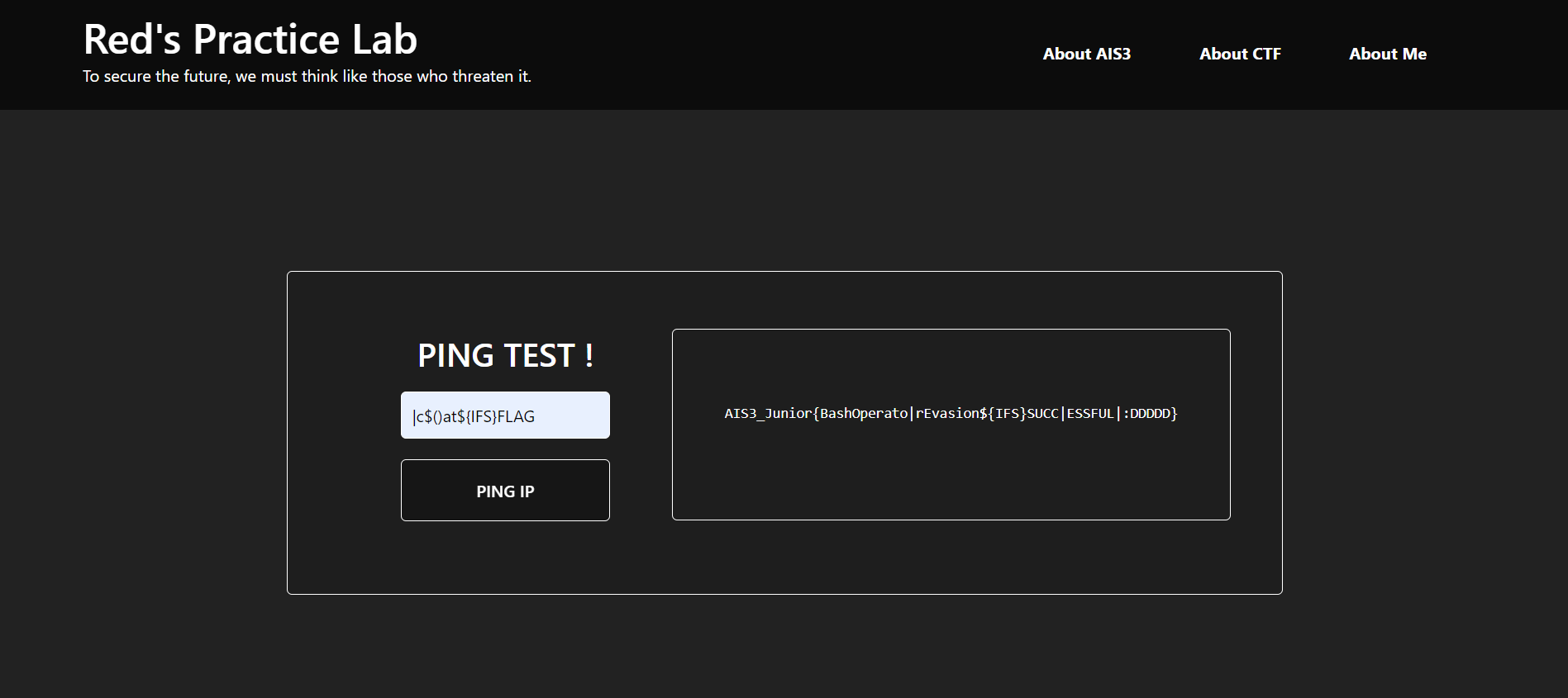This screenshot has height=698, width=1568.
Task: Go to the About CTF link
Action: [x=1240, y=54]
